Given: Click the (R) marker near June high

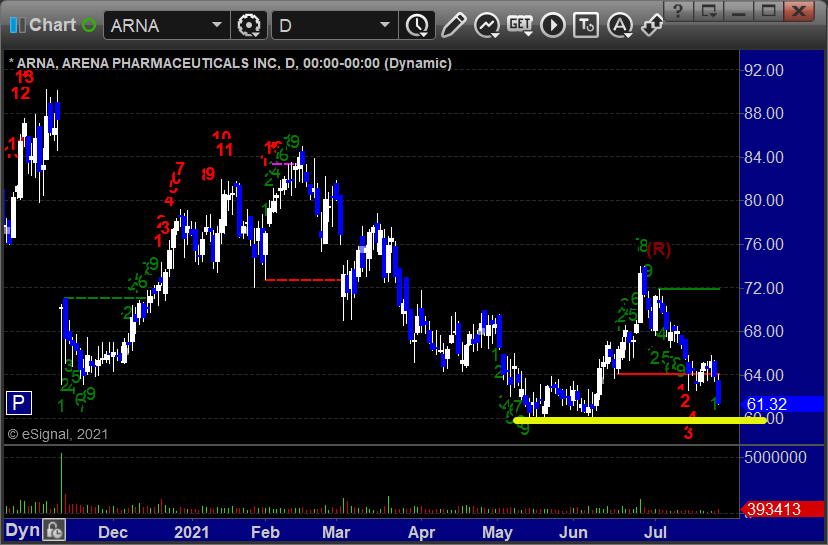Looking at the screenshot, I should [658, 249].
